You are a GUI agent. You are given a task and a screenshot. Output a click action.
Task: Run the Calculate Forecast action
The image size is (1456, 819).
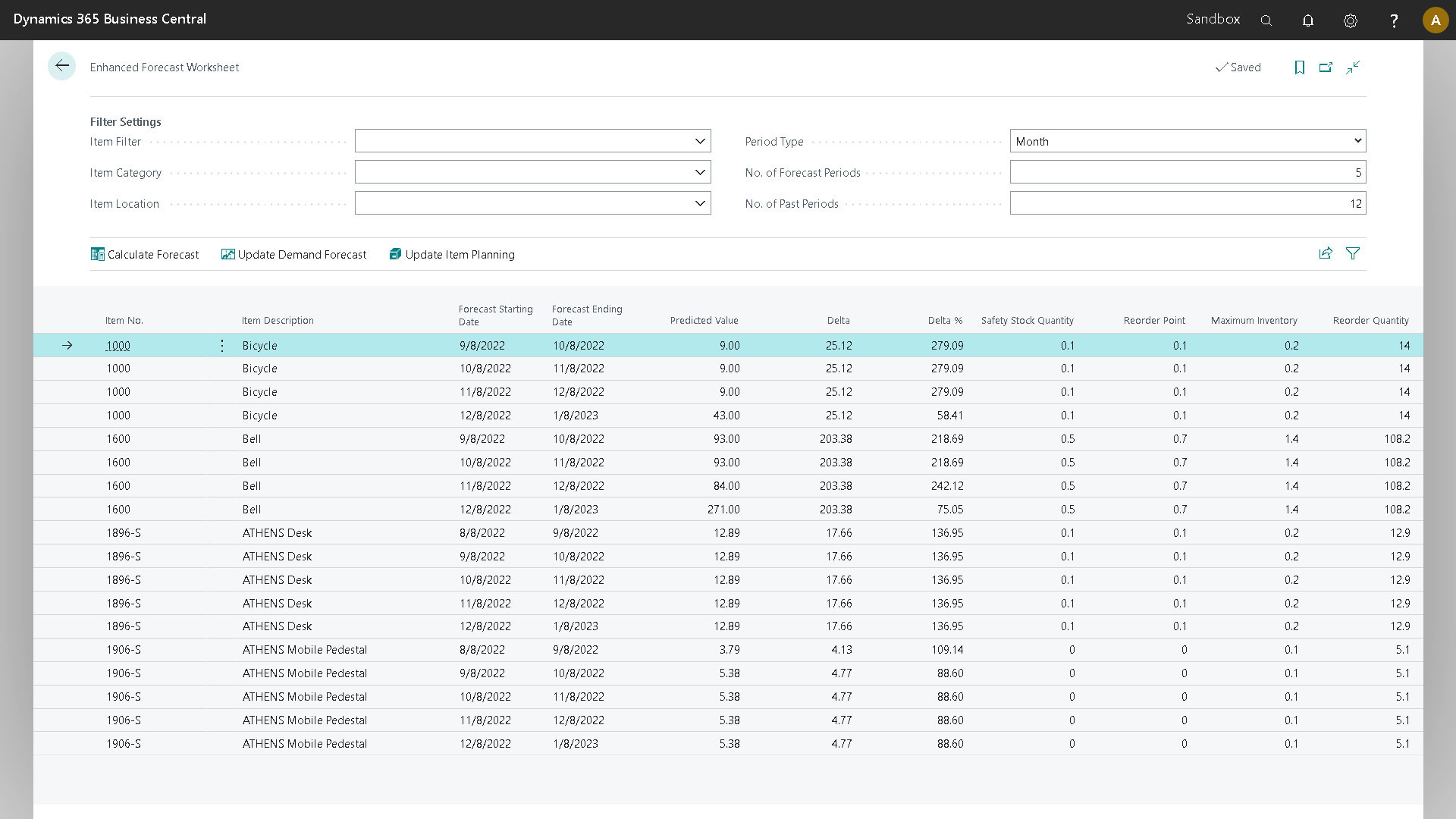coord(145,254)
